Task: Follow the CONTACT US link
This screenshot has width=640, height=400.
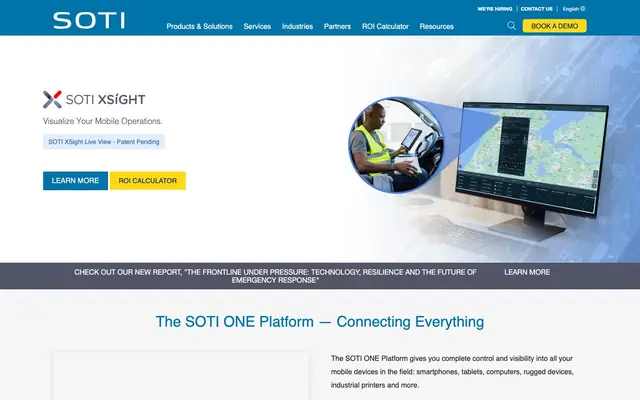Action: (x=536, y=9)
